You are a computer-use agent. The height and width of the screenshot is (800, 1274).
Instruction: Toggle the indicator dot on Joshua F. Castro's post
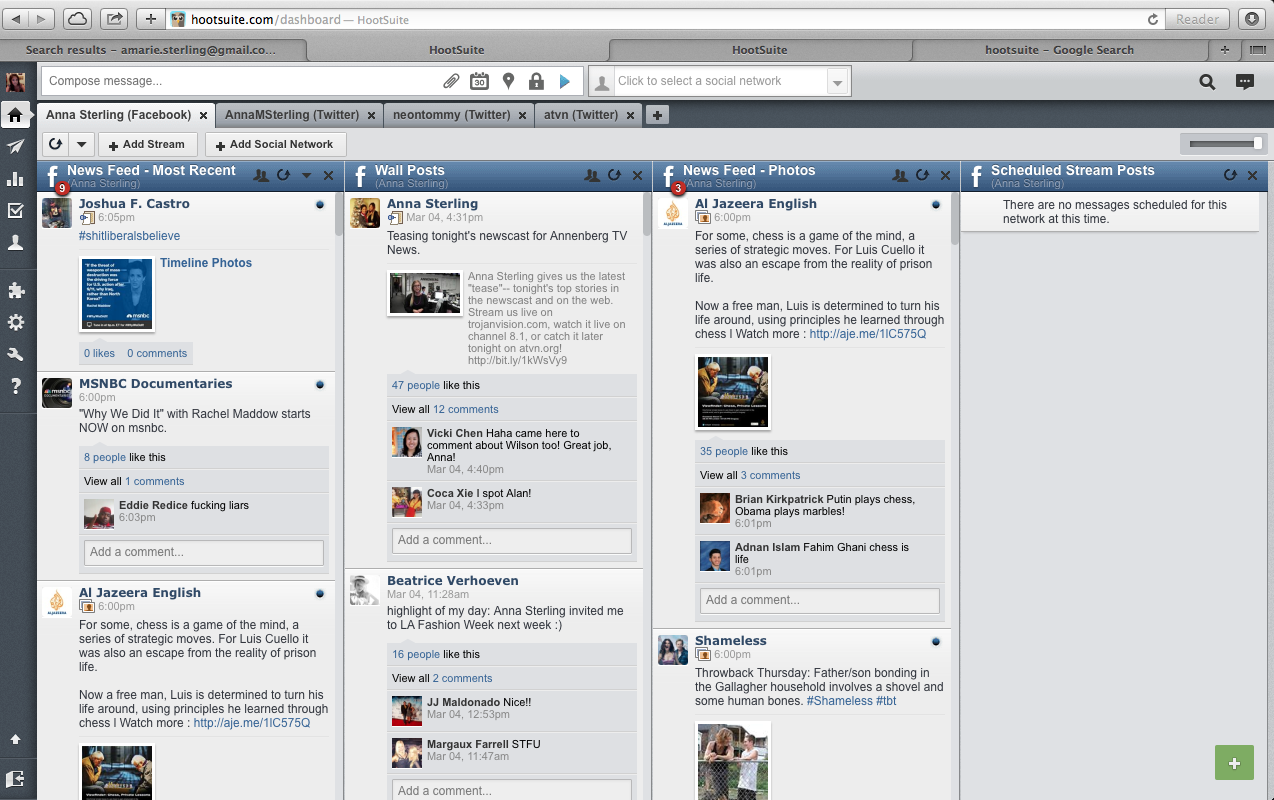[320, 204]
